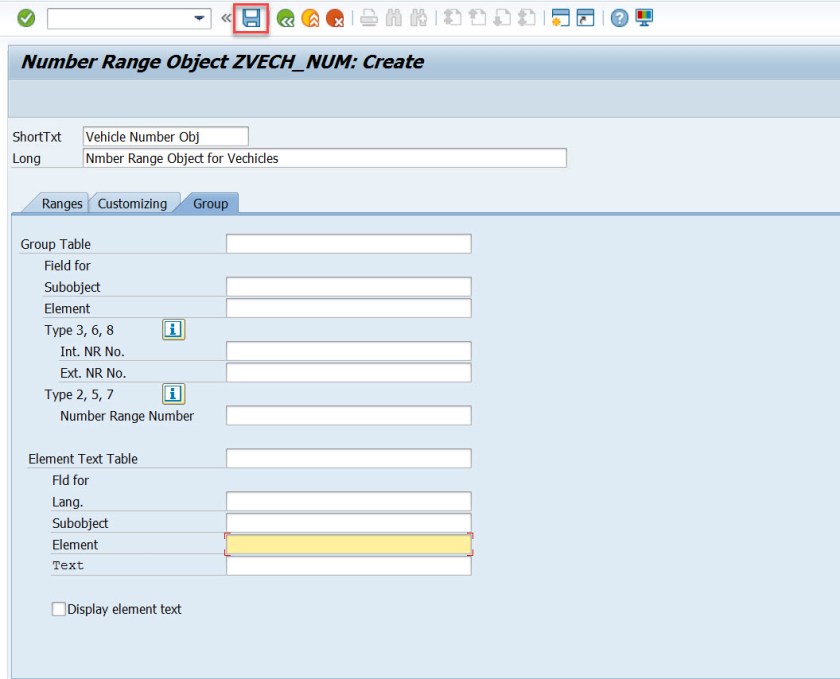
Task: Click Group Table's Element field
Action: click(349, 308)
